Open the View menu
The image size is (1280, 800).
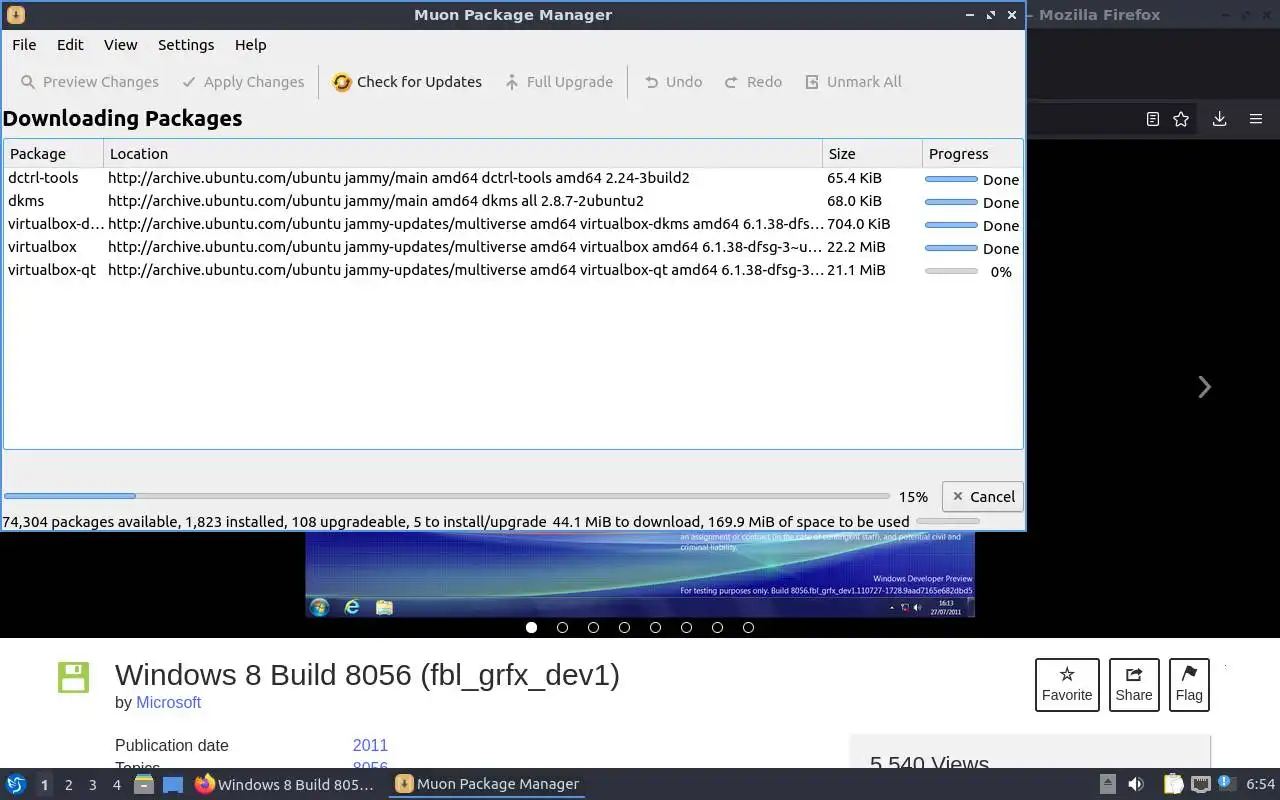point(120,45)
